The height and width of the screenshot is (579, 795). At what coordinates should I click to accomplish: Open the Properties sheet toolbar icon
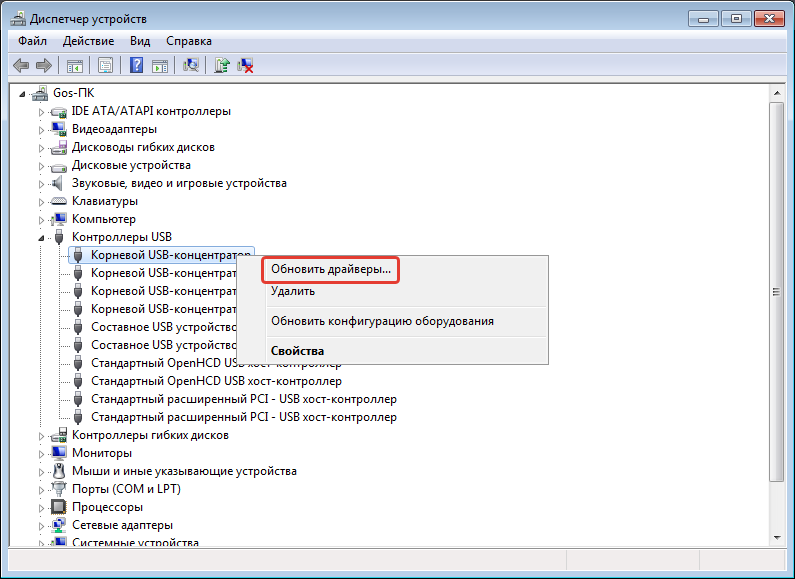click(x=105, y=65)
